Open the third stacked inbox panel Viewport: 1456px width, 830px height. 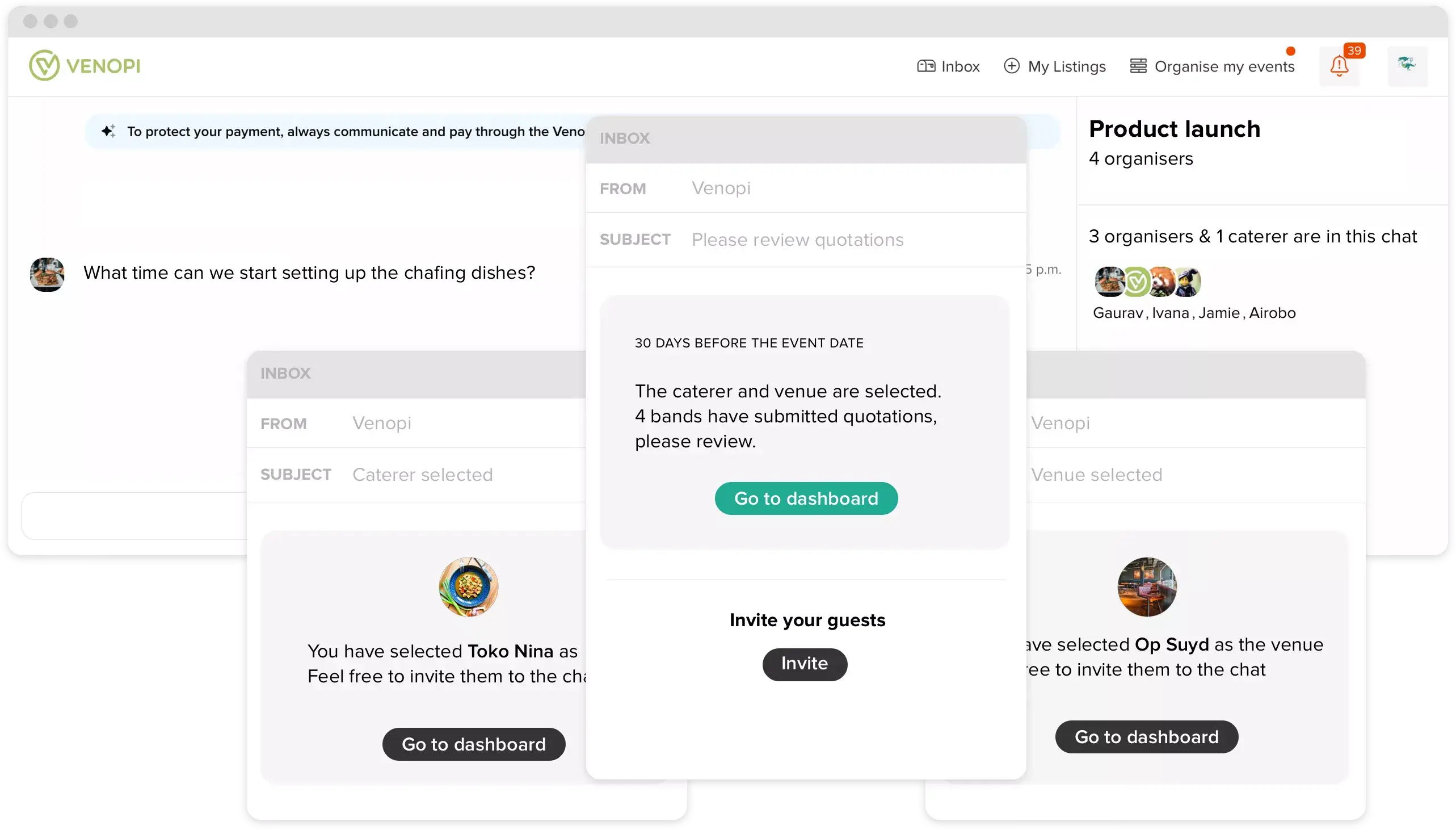(1189, 373)
